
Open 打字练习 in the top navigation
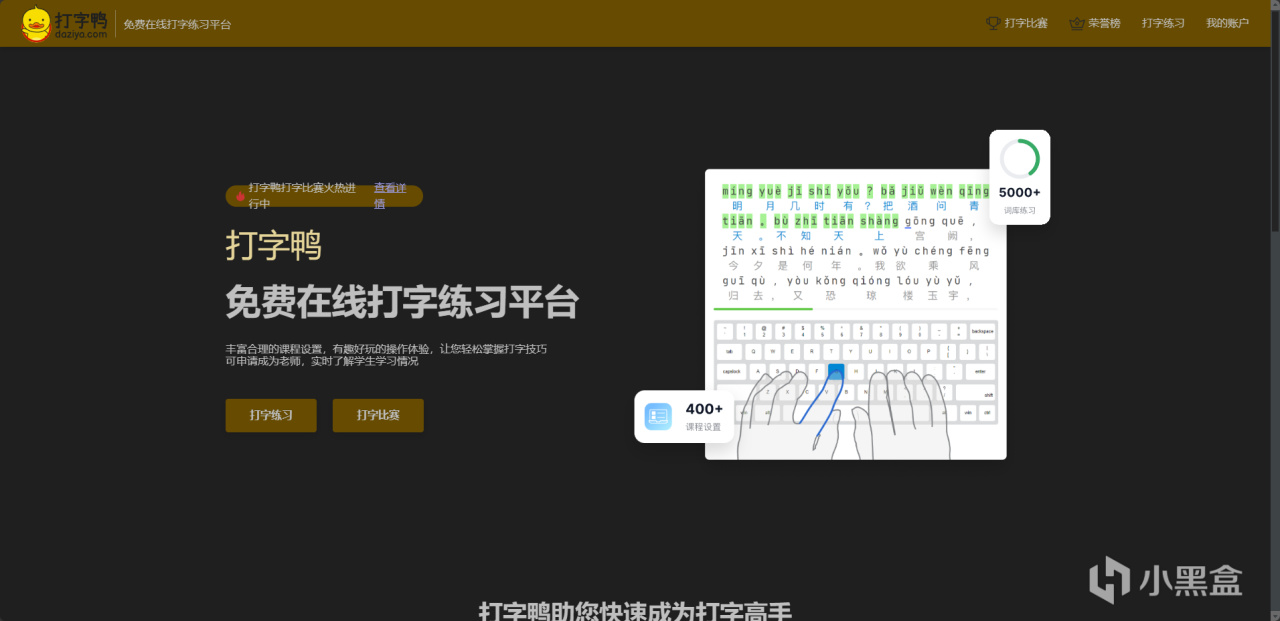coord(1163,23)
